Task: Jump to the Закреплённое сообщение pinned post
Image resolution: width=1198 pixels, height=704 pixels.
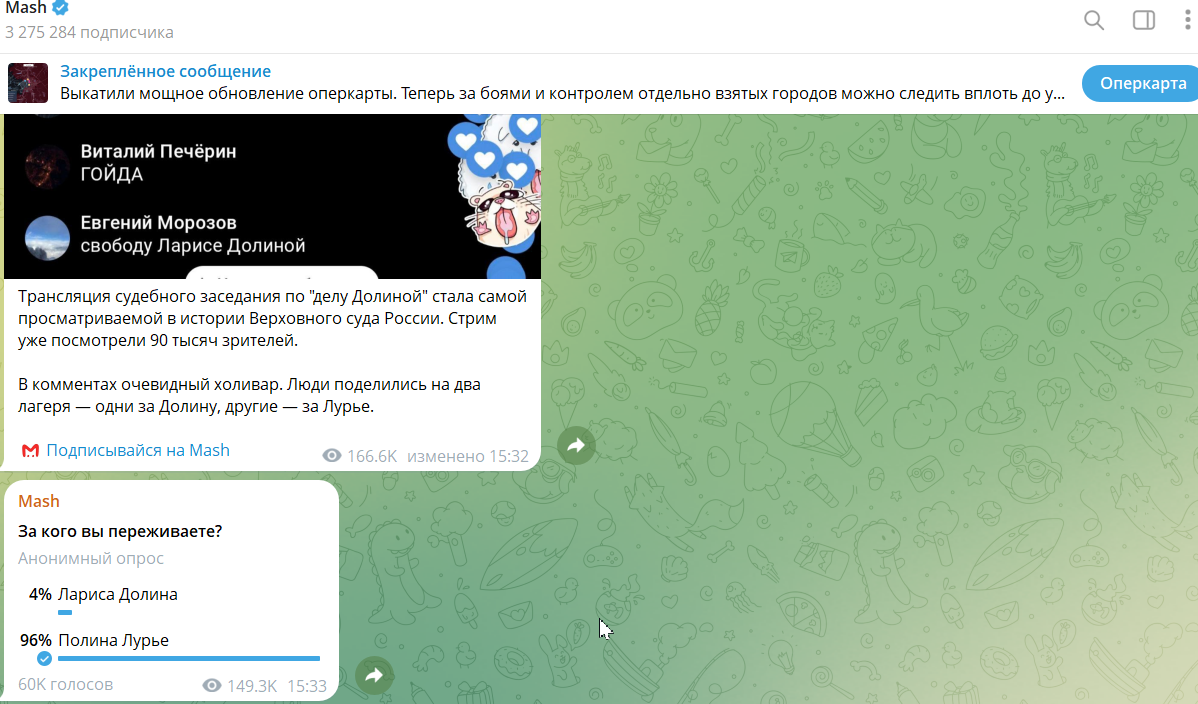Action: 165,72
